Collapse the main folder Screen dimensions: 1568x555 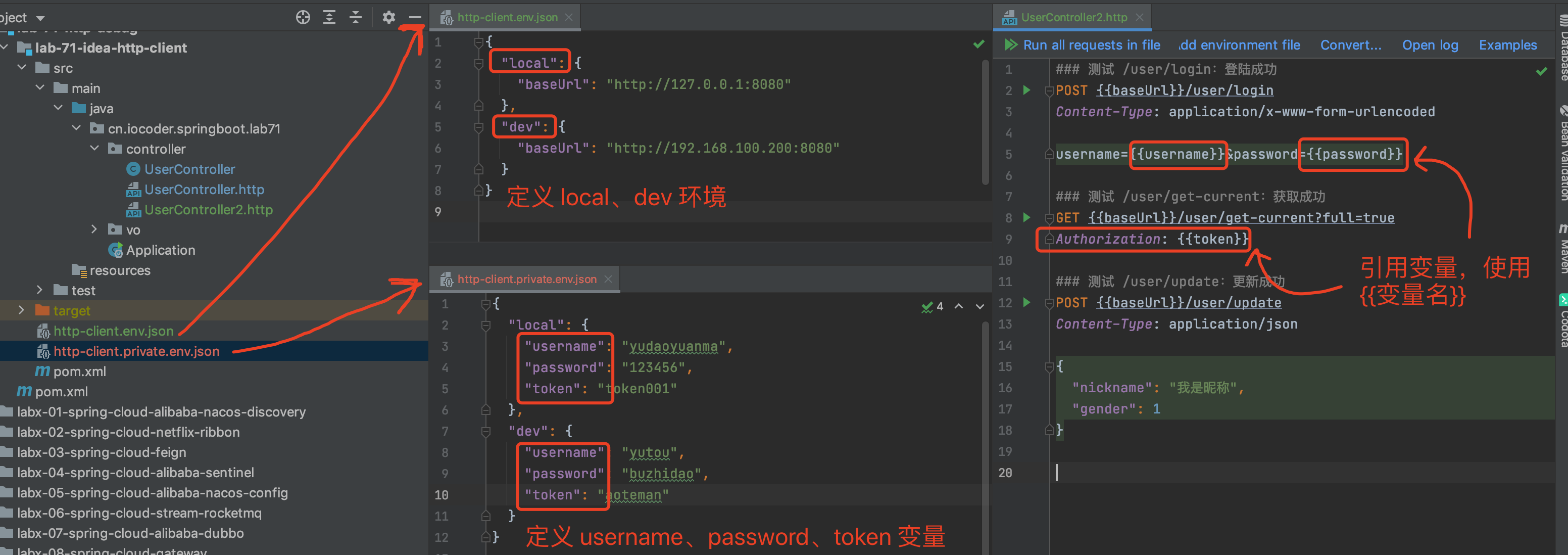[40, 88]
